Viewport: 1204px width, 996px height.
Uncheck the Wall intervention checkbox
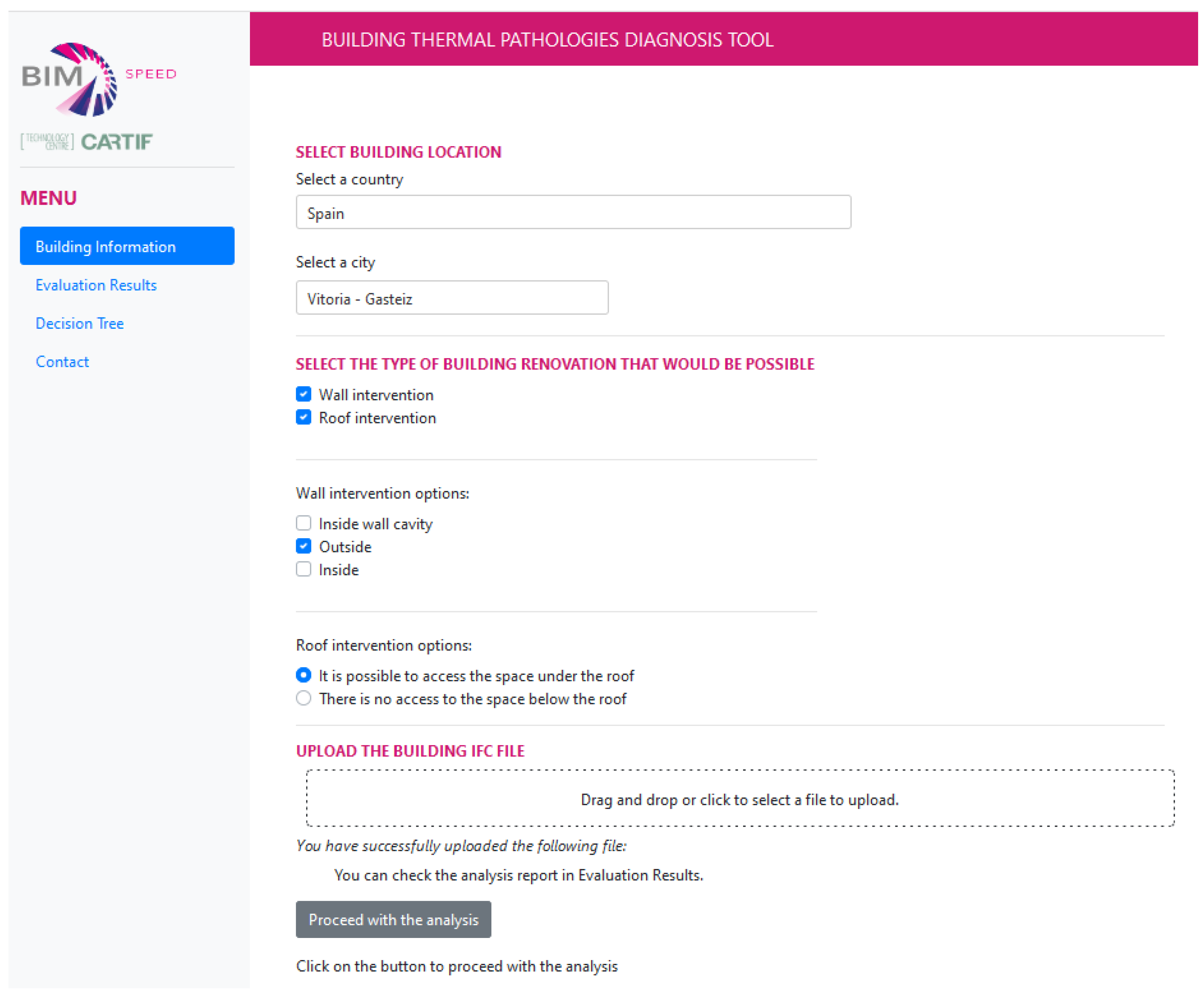[303, 394]
